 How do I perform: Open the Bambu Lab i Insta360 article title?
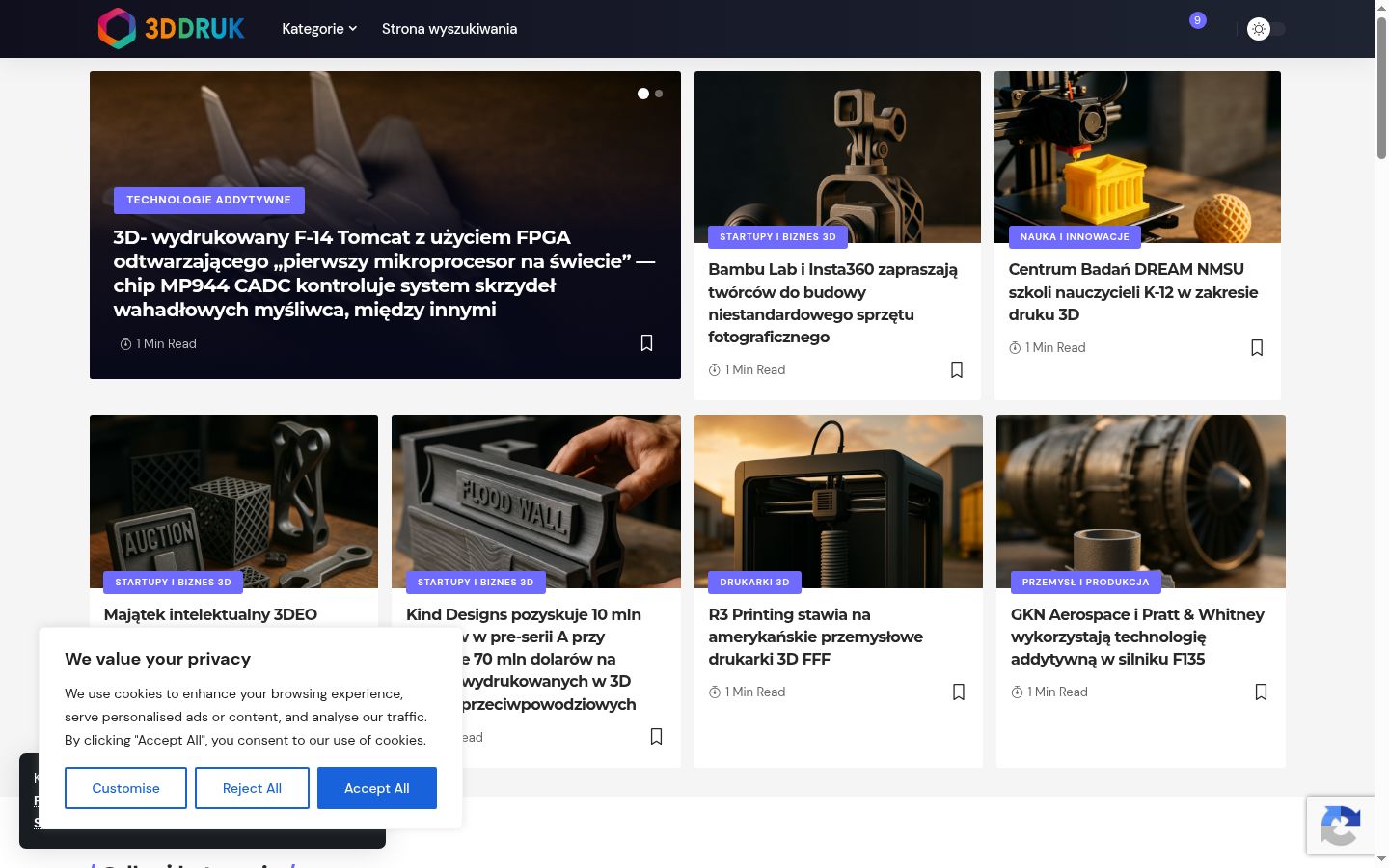[x=833, y=303]
